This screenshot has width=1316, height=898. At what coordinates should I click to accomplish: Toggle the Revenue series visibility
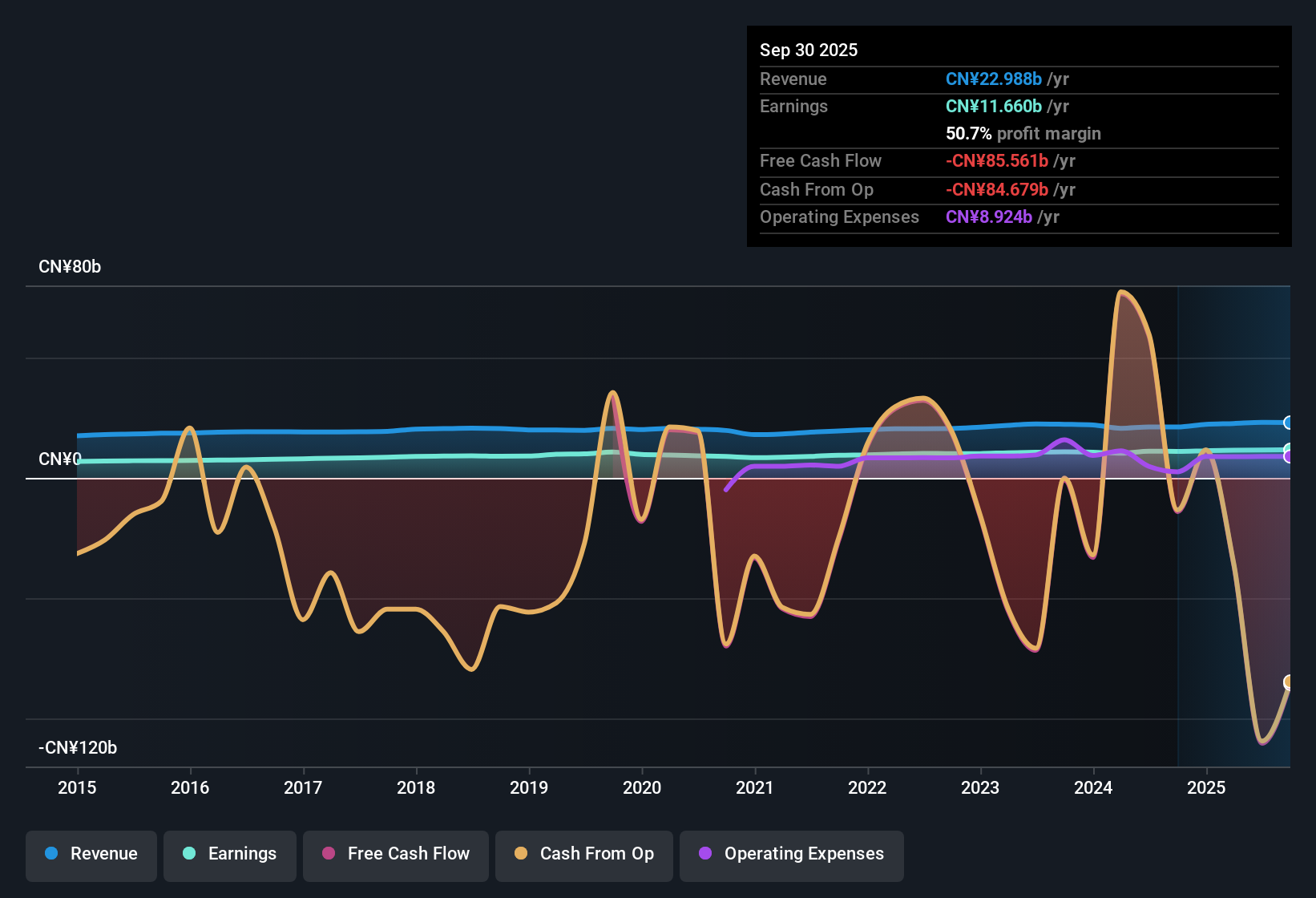tap(91, 854)
